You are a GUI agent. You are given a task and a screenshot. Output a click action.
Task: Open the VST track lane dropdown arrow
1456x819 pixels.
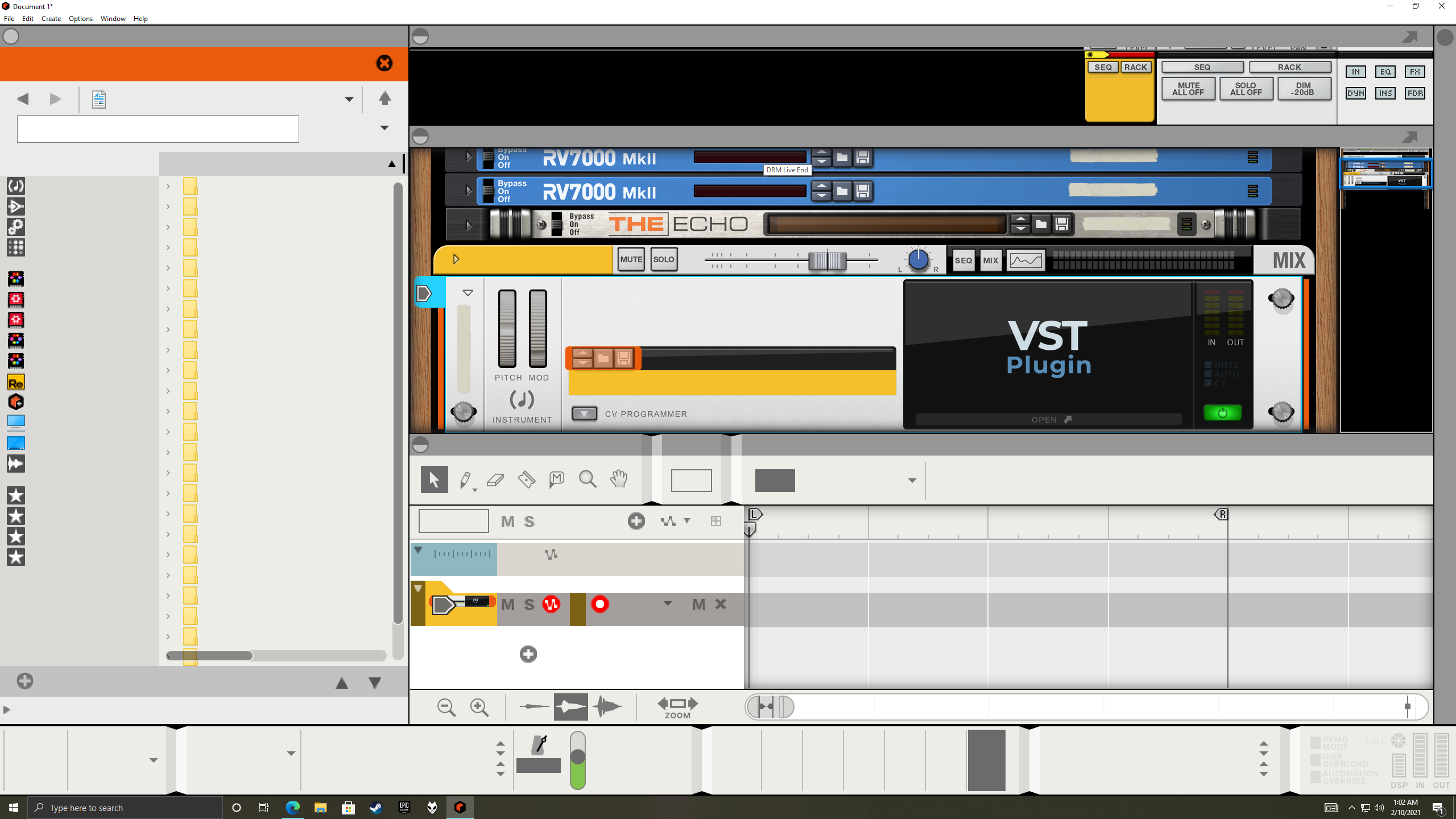tap(668, 603)
